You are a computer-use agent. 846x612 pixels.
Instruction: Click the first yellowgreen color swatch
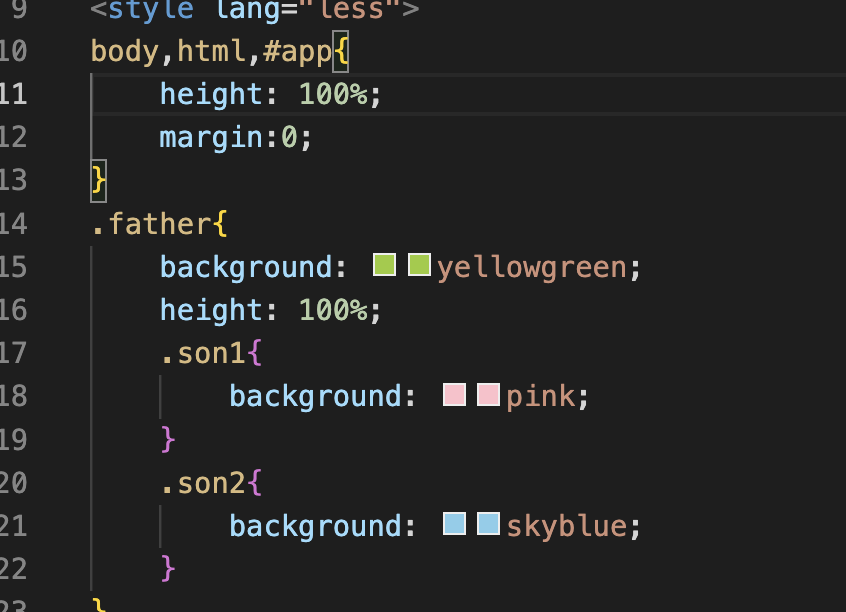(384, 264)
